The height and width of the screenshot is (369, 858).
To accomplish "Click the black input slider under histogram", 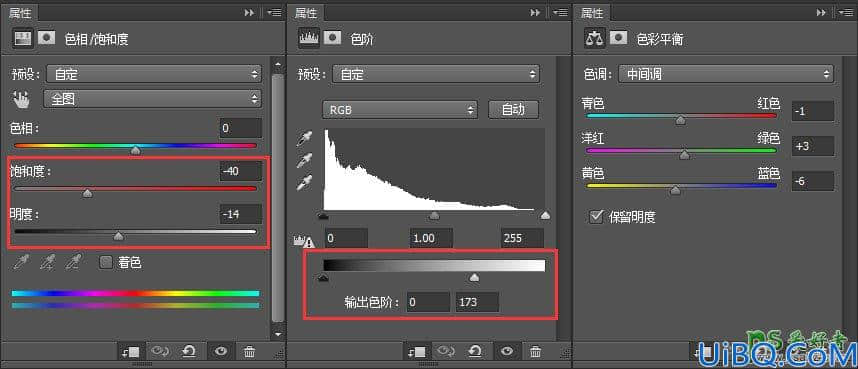I will 323,216.
